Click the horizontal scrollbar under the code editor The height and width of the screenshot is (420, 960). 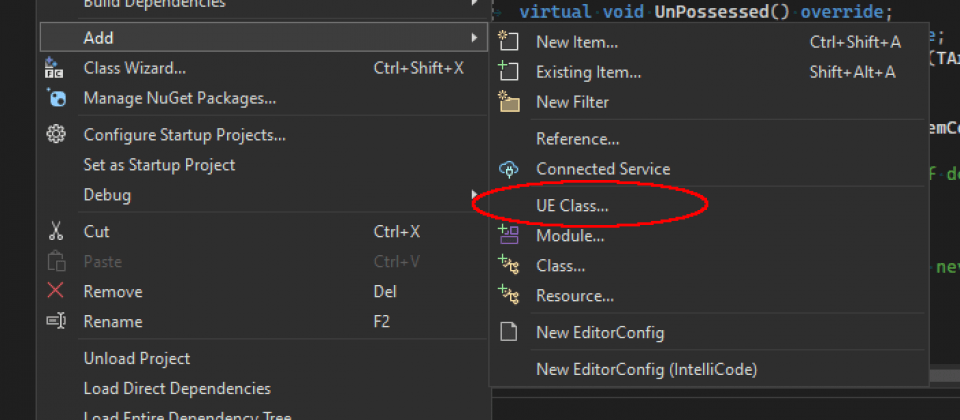[944, 376]
